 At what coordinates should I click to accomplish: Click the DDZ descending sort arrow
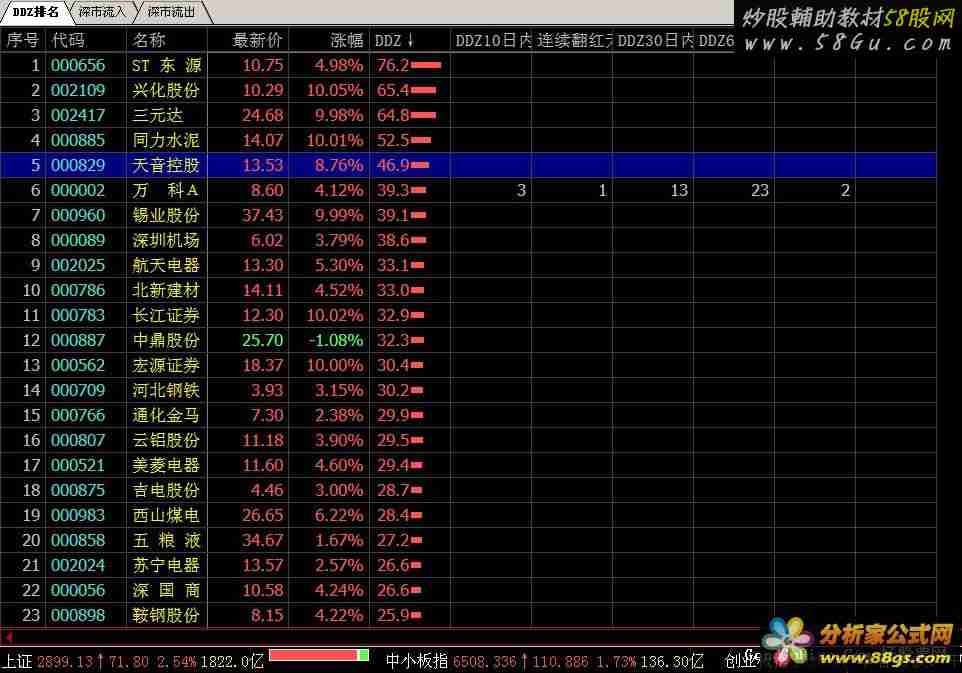point(410,40)
